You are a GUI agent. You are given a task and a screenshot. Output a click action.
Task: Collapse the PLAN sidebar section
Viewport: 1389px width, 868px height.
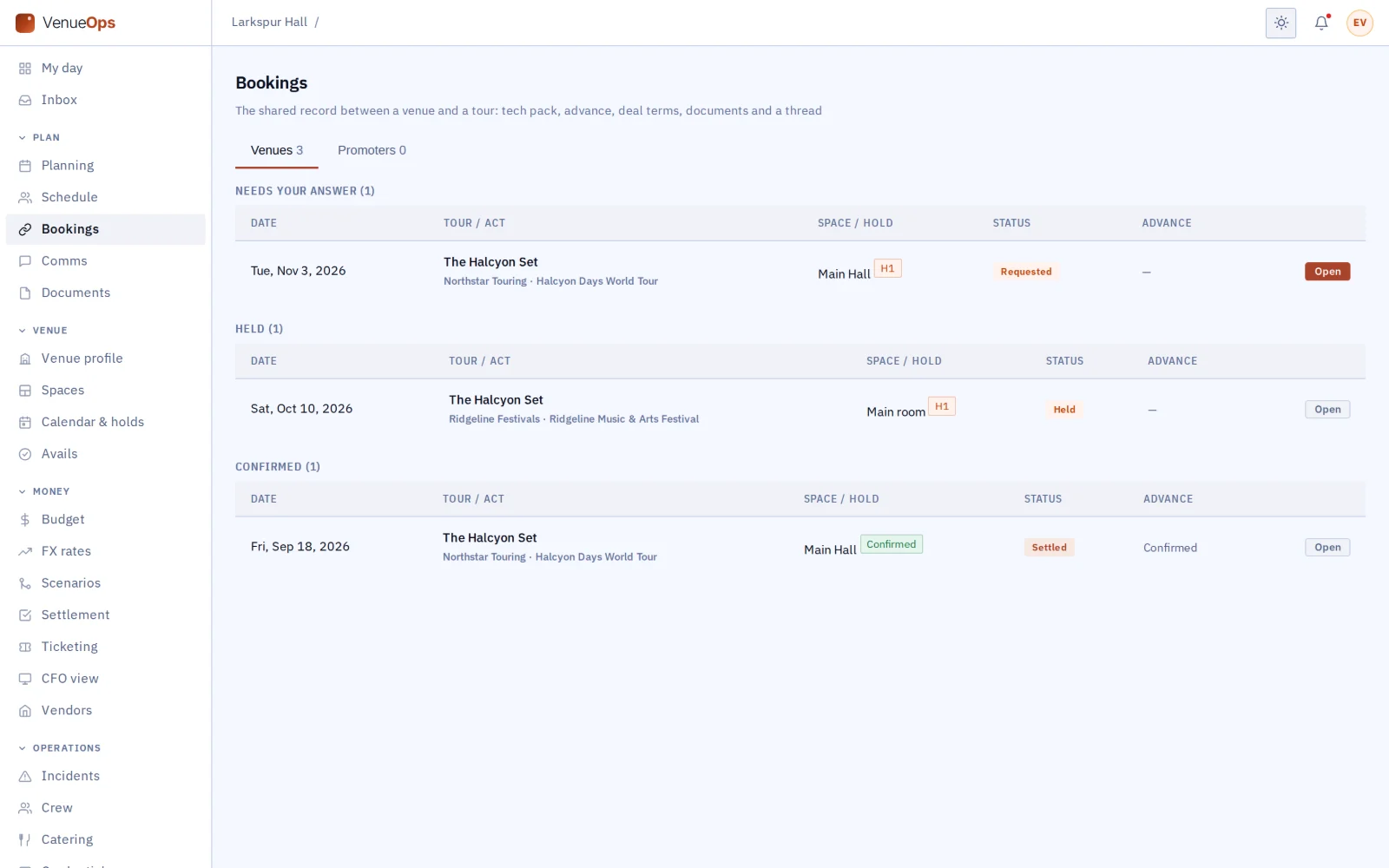point(40,137)
